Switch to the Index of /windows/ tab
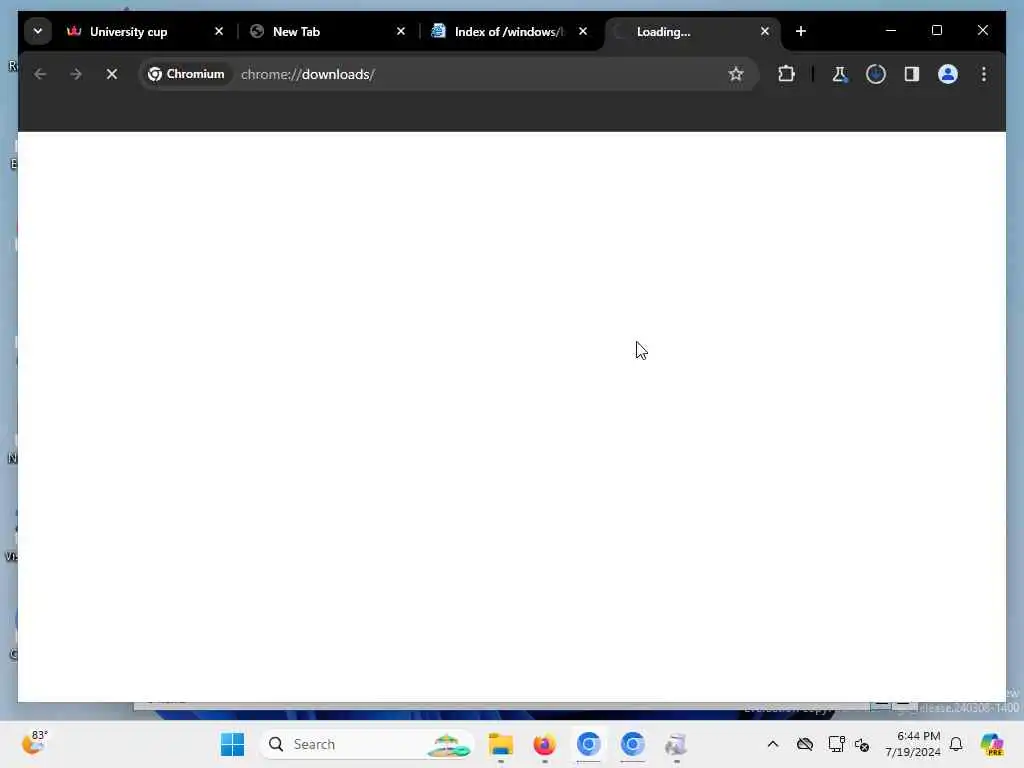 tap(510, 31)
